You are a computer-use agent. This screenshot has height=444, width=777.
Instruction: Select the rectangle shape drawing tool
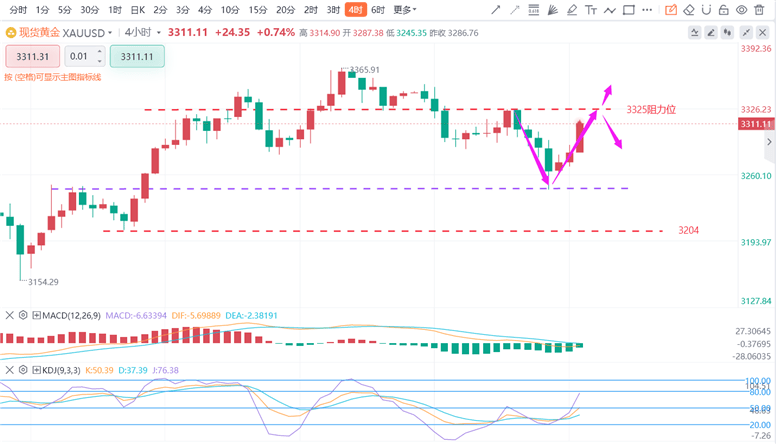click(x=628, y=10)
